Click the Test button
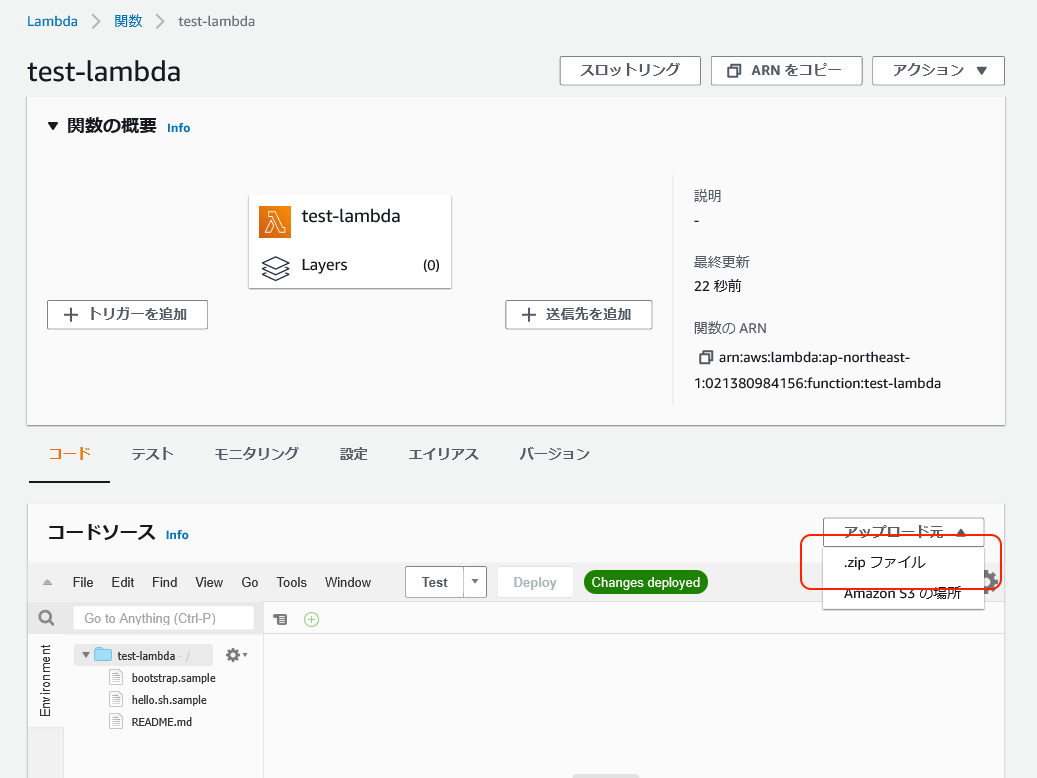 tap(435, 582)
